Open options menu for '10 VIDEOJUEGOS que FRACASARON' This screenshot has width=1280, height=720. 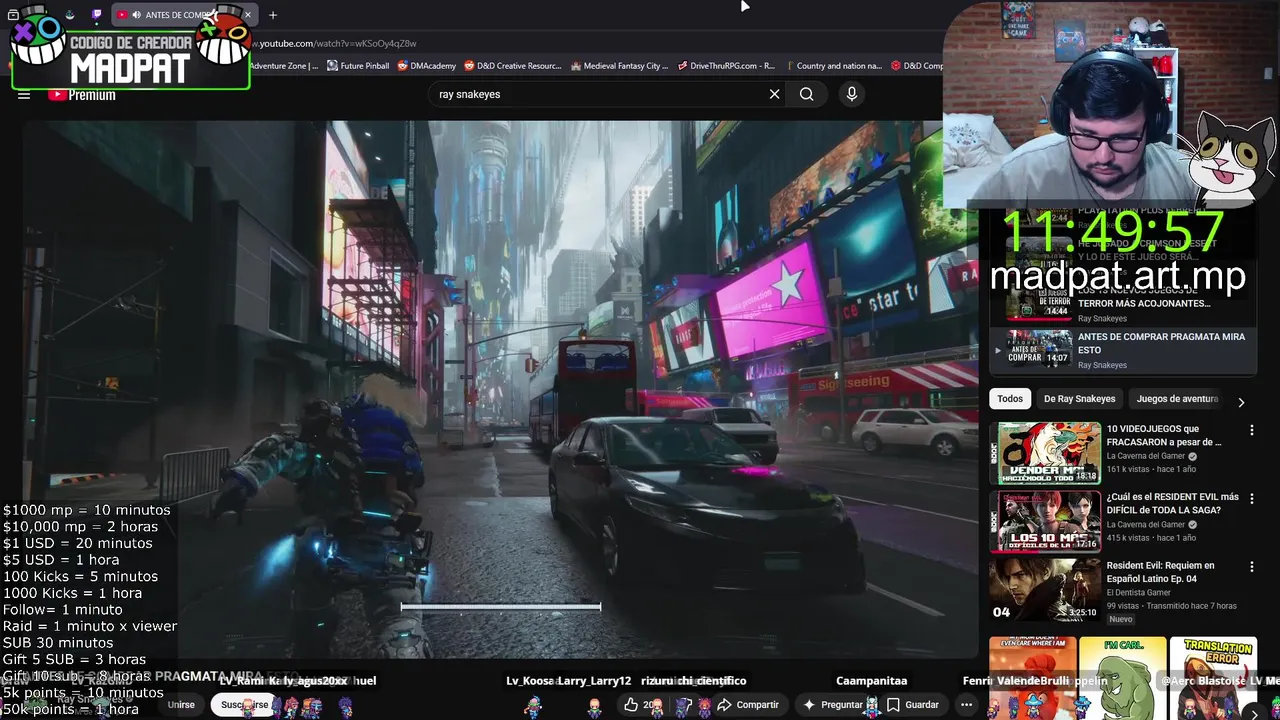click(1251, 430)
